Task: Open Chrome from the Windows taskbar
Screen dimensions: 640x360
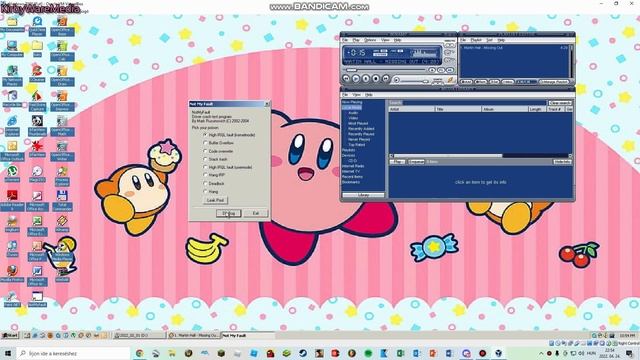Action: (140, 353)
